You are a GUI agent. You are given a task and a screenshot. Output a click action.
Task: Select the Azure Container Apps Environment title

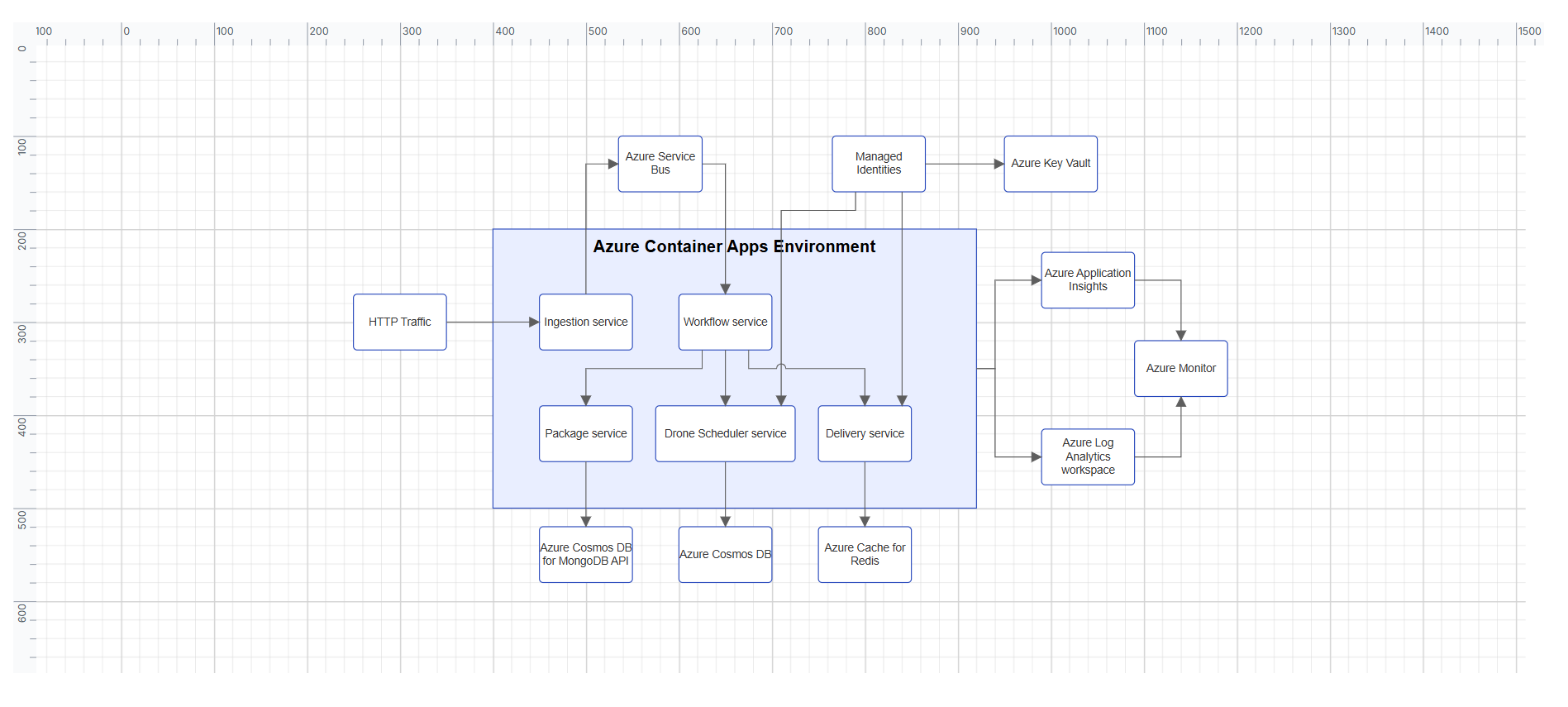pos(734,246)
